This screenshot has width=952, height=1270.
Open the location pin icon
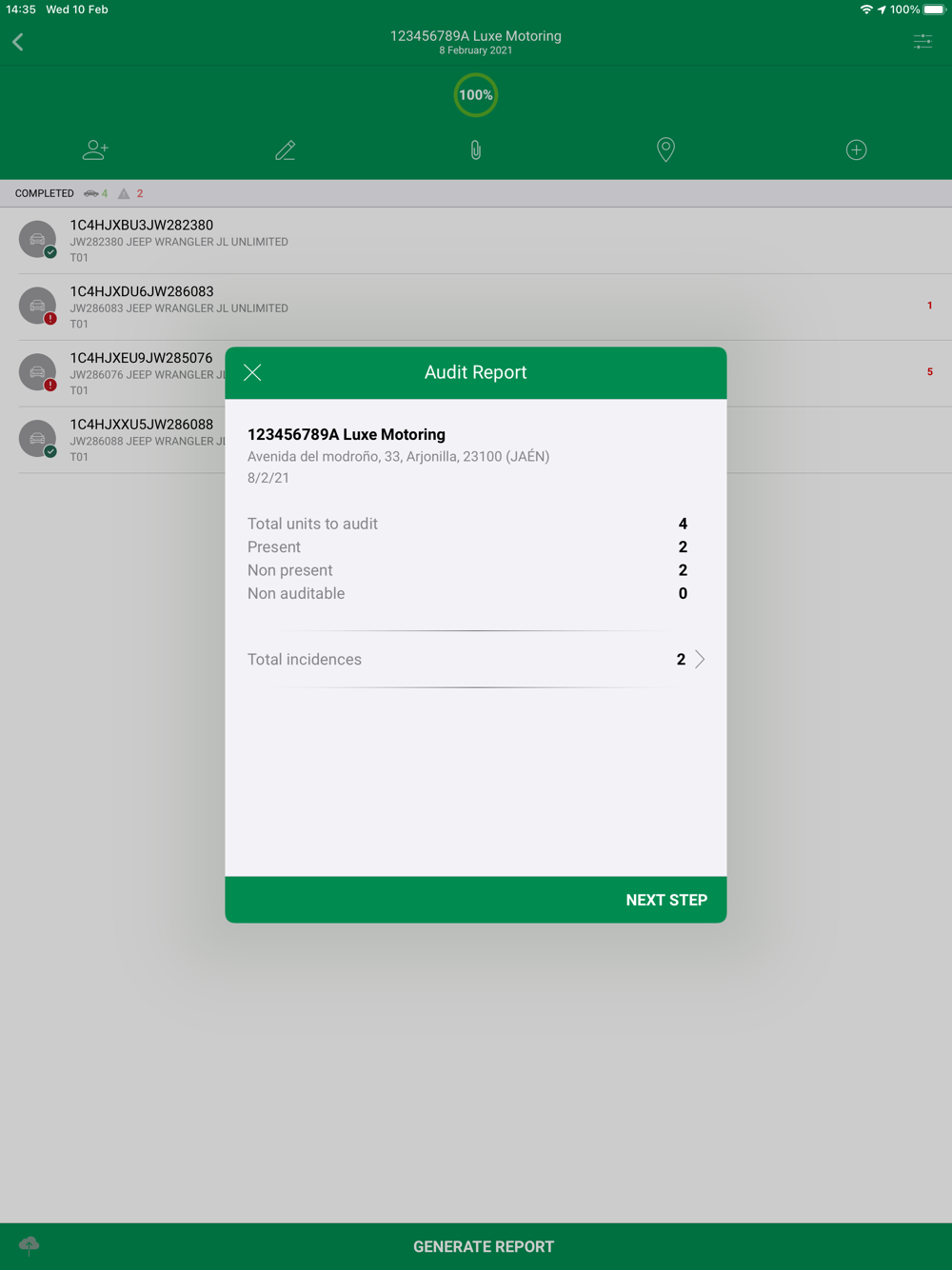click(x=666, y=149)
